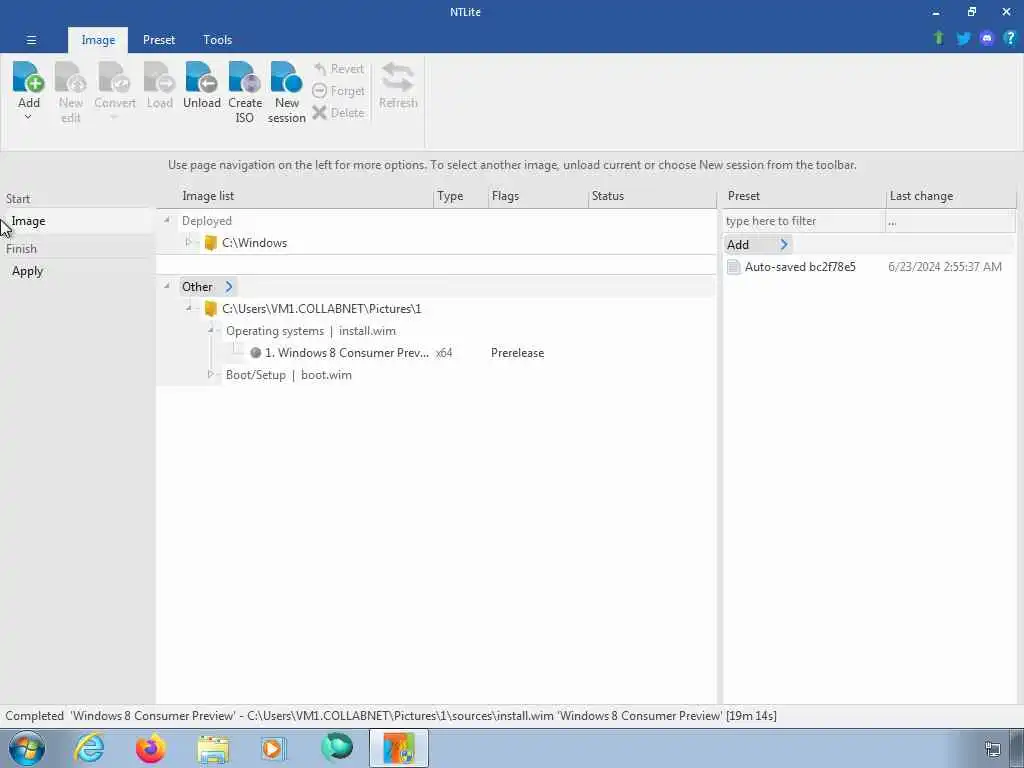
Task: Click the Forget button
Action: 338,91
